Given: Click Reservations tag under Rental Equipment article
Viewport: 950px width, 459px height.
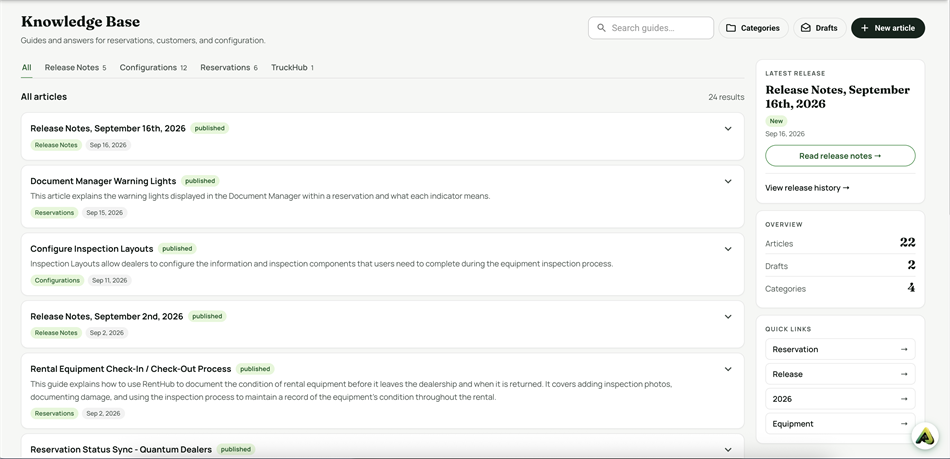Looking at the screenshot, I should (x=54, y=414).
